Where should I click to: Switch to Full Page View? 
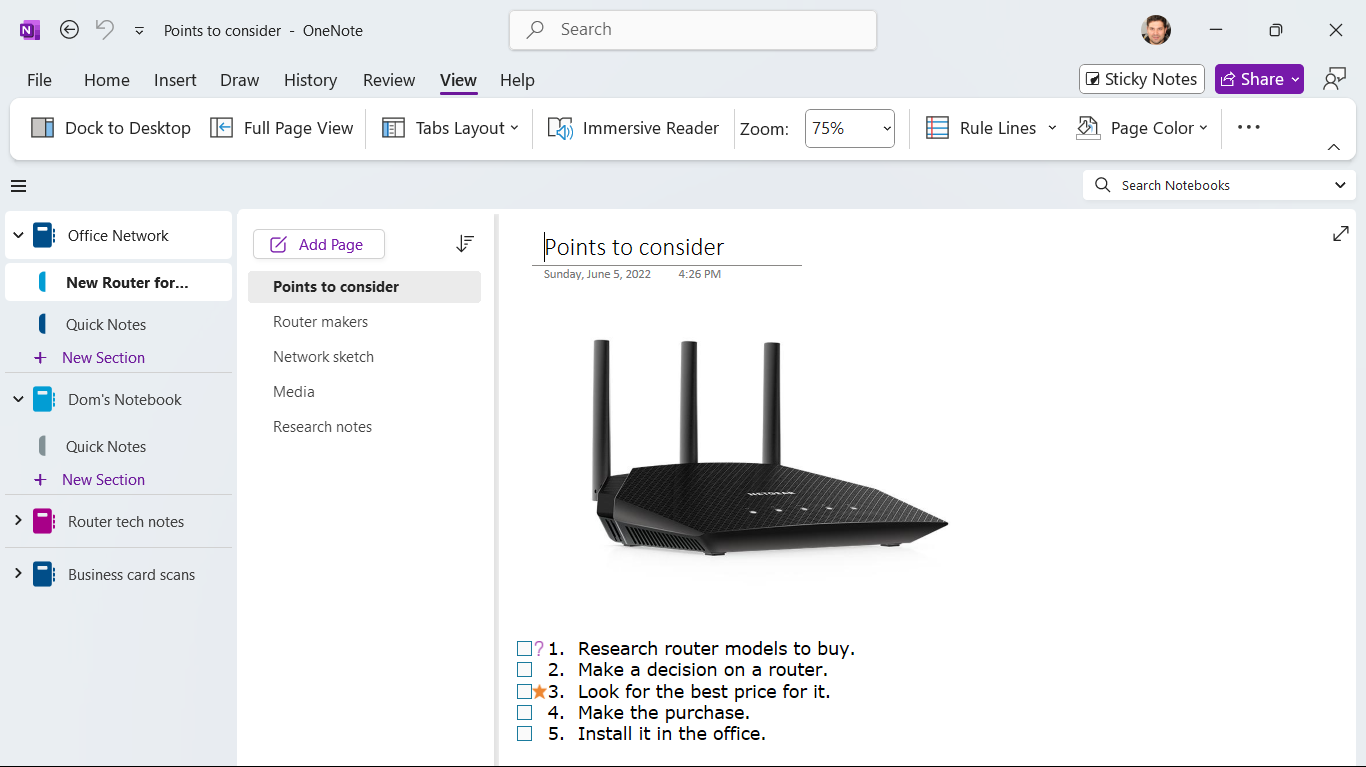pos(281,128)
